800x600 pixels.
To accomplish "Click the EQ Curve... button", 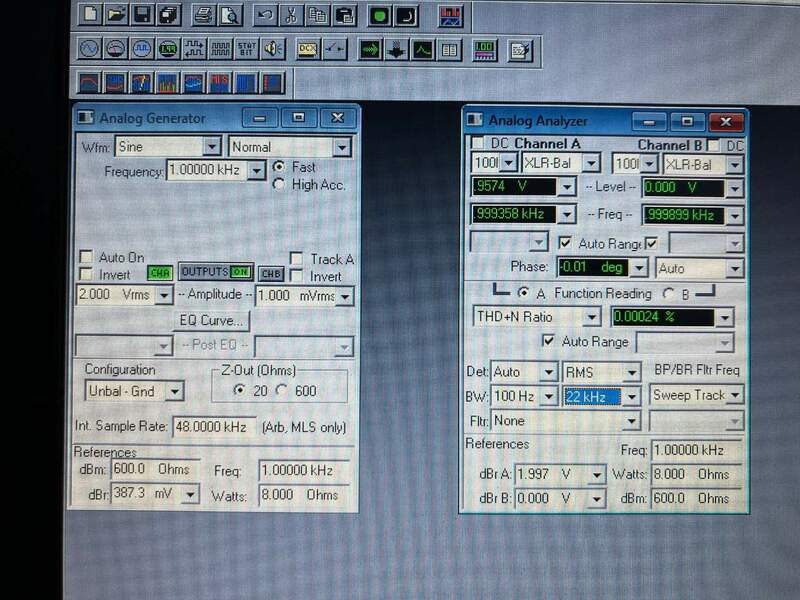I will click(x=212, y=321).
